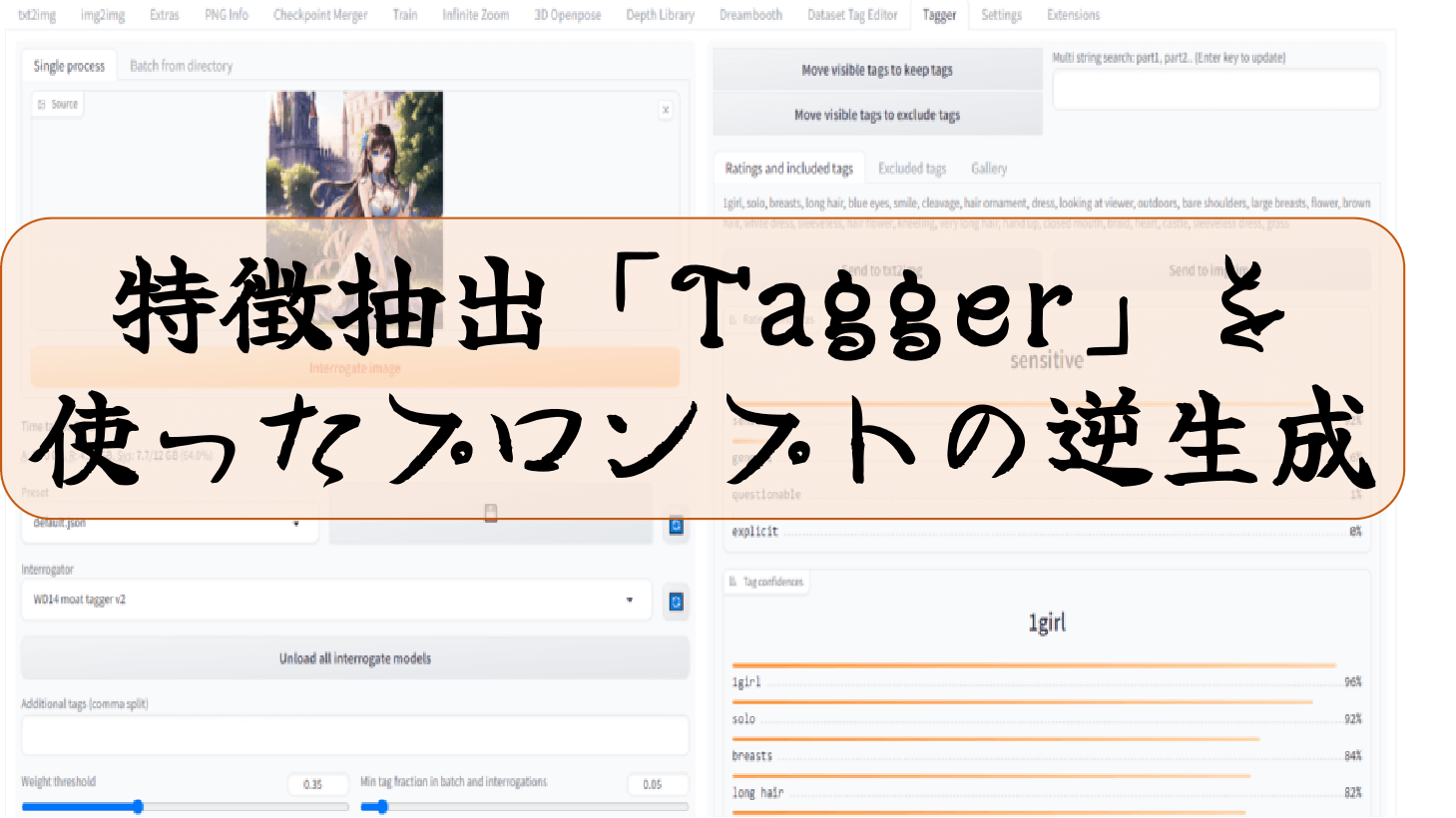Expand the default.json preset dropdown arrow

click(296, 524)
